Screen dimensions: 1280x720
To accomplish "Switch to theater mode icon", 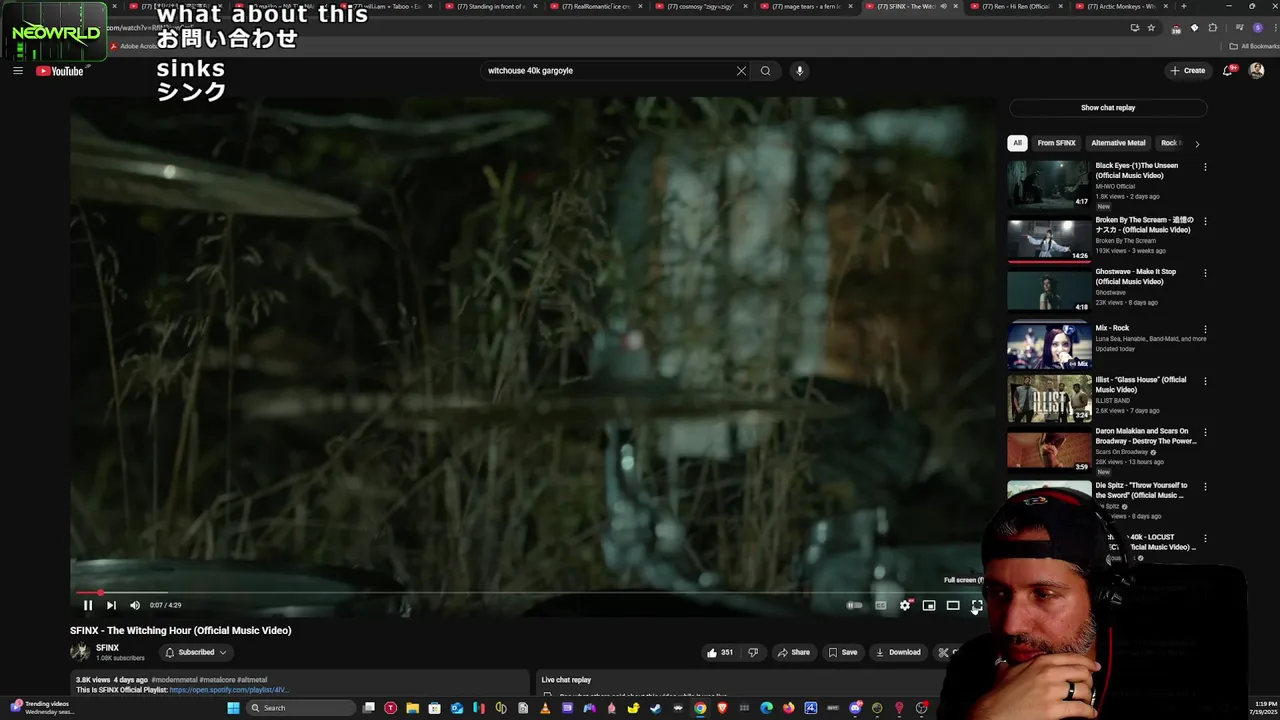I will pos(953,605).
